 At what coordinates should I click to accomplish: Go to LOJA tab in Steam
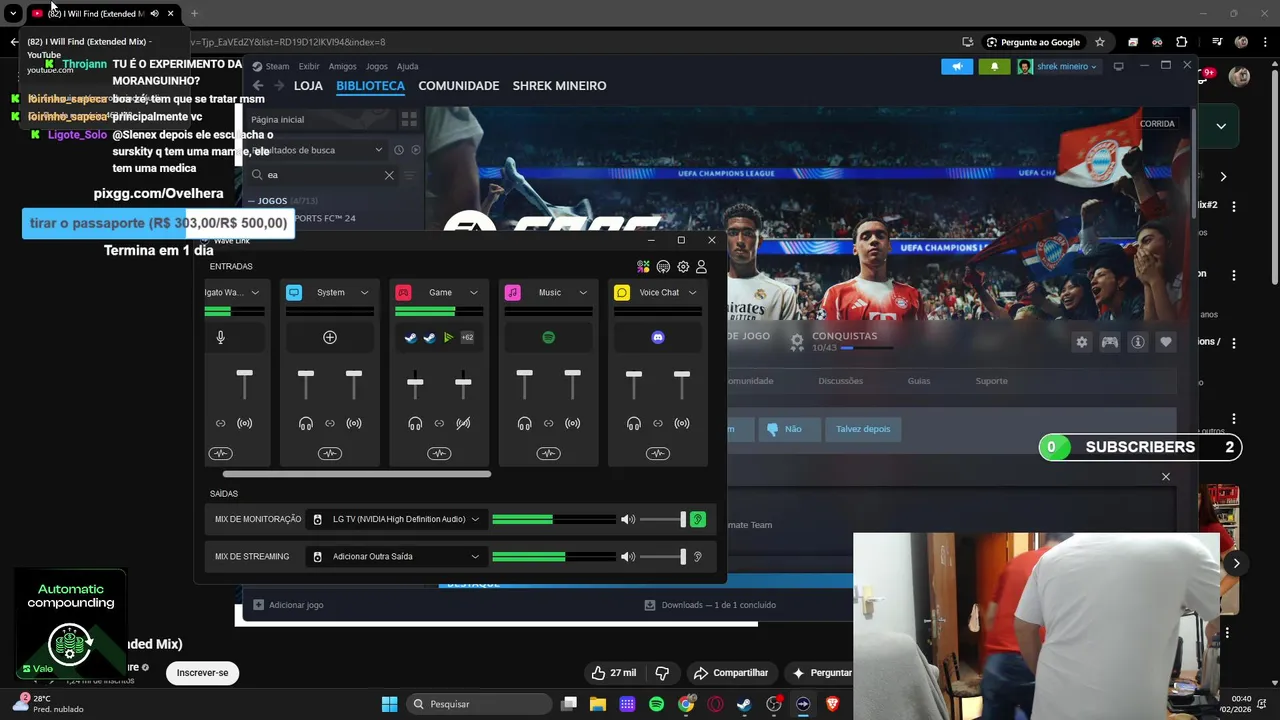[x=308, y=86]
